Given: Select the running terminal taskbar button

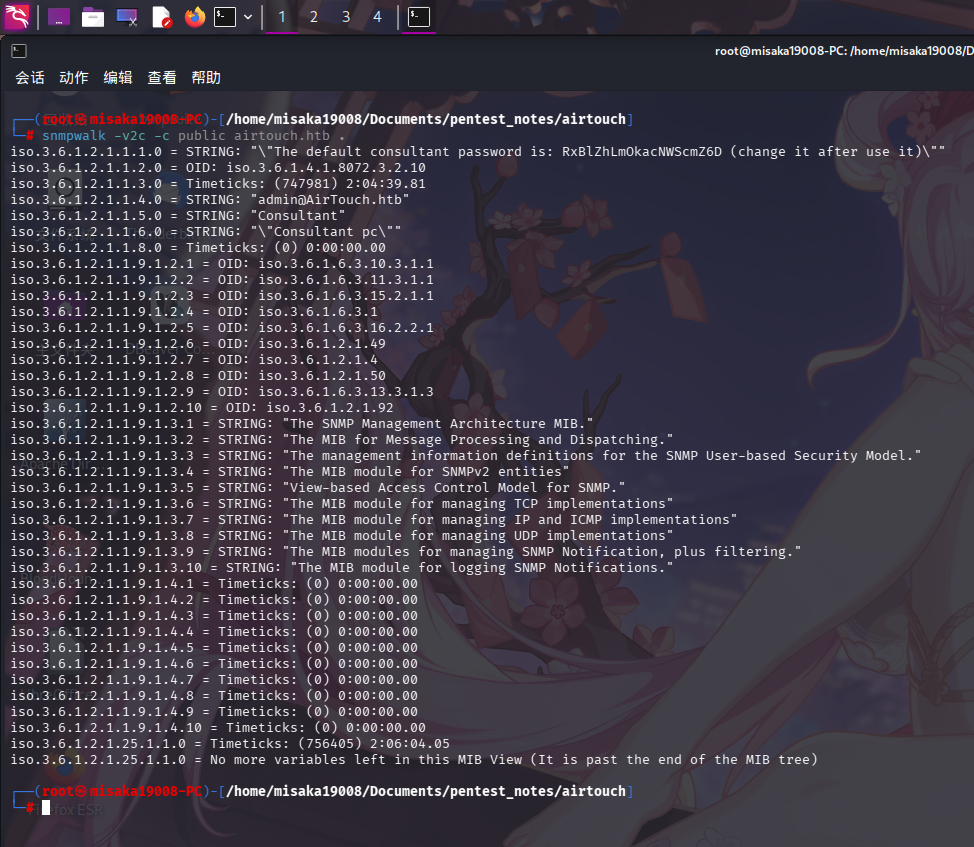Looking at the screenshot, I should (x=419, y=17).
